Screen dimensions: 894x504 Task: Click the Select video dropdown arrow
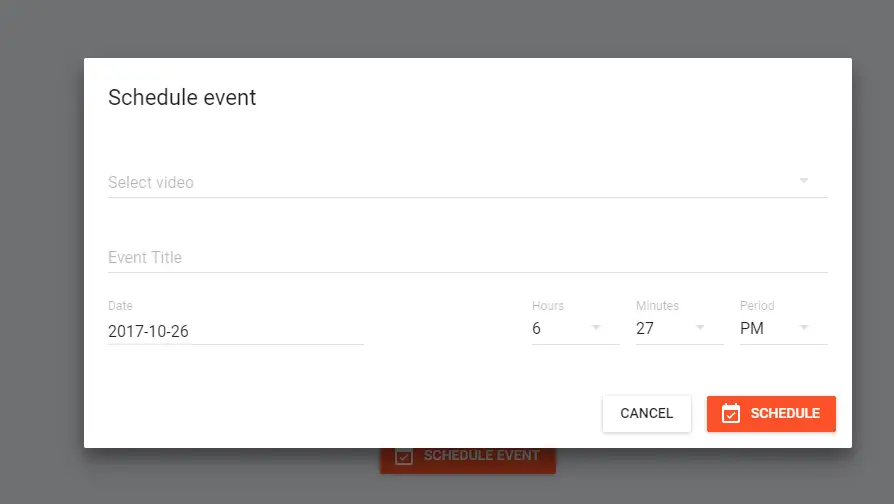[x=803, y=181]
